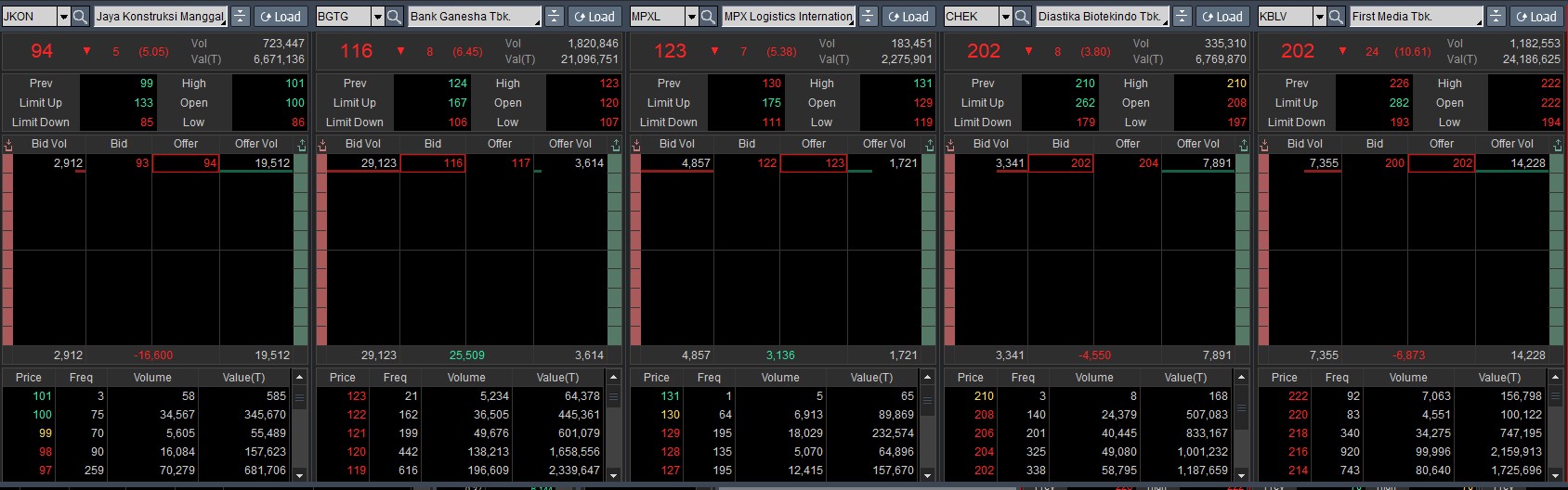This screenshot has width=1568, height=490.
Task: Click the scroll-up arrow in KBLV trade table
Action: click(1555, 378)
